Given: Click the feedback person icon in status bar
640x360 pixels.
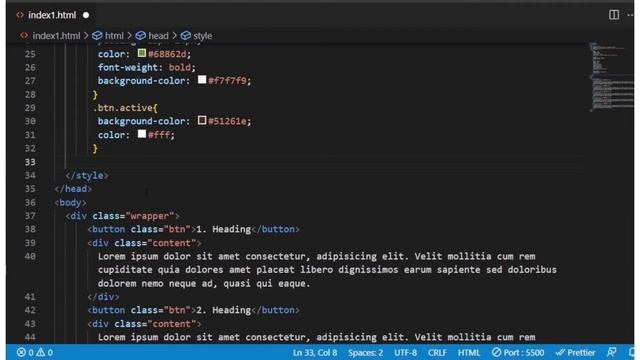Looking at the screenshot, I should (x=611, y=353).
